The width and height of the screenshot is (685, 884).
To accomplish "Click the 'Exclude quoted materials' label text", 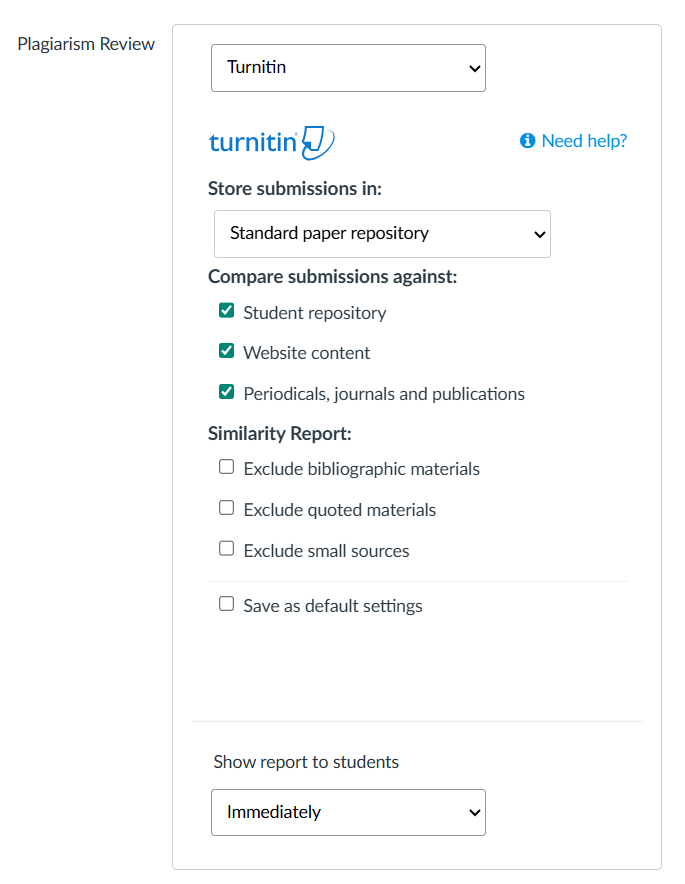I will 340,510.
